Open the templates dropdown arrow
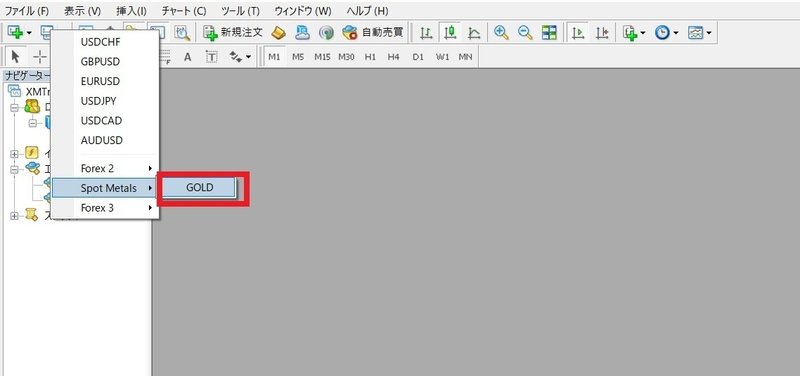 click(x=709, y=33)
